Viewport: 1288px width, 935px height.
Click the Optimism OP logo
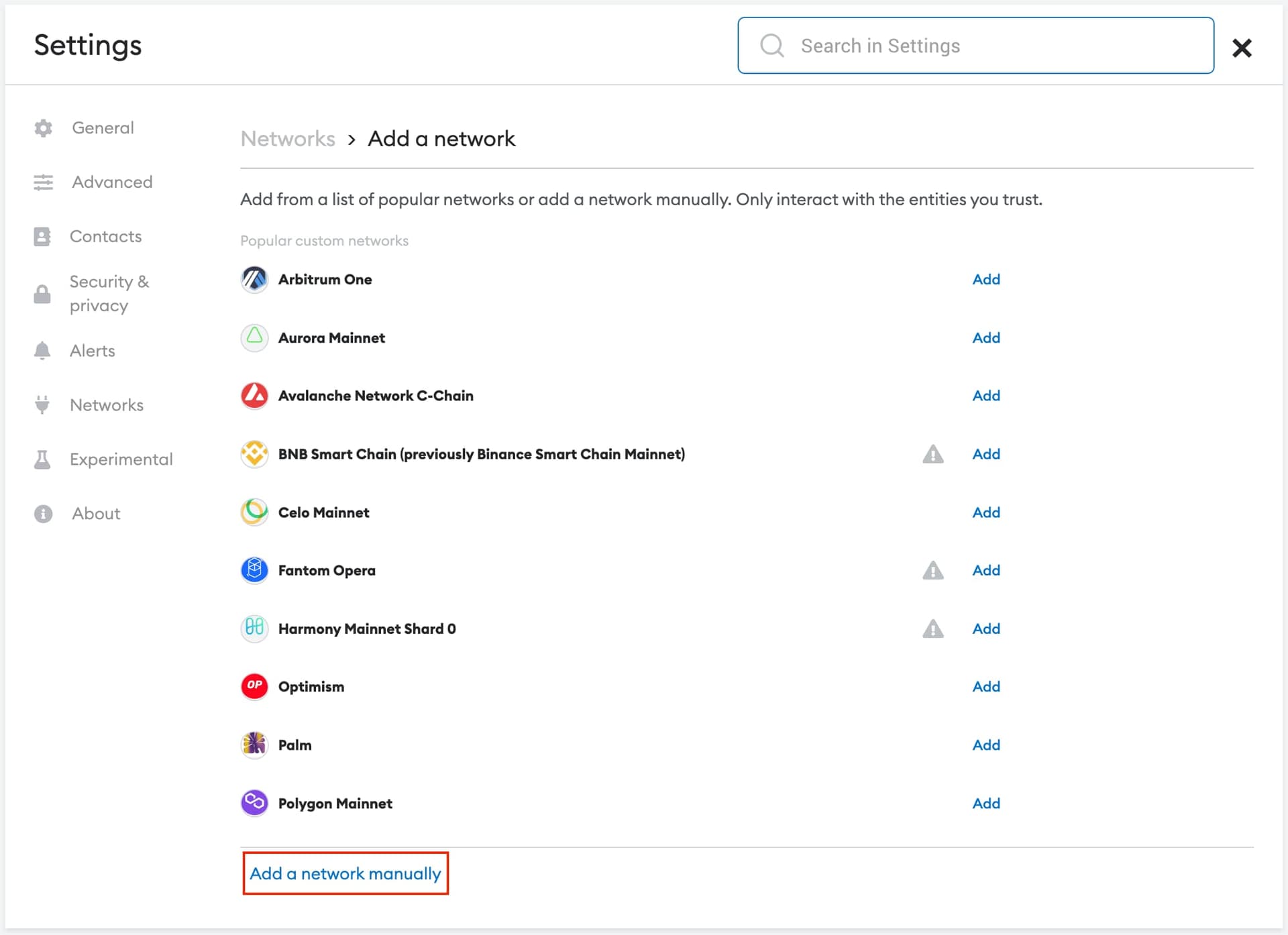(x=254, y=686)
